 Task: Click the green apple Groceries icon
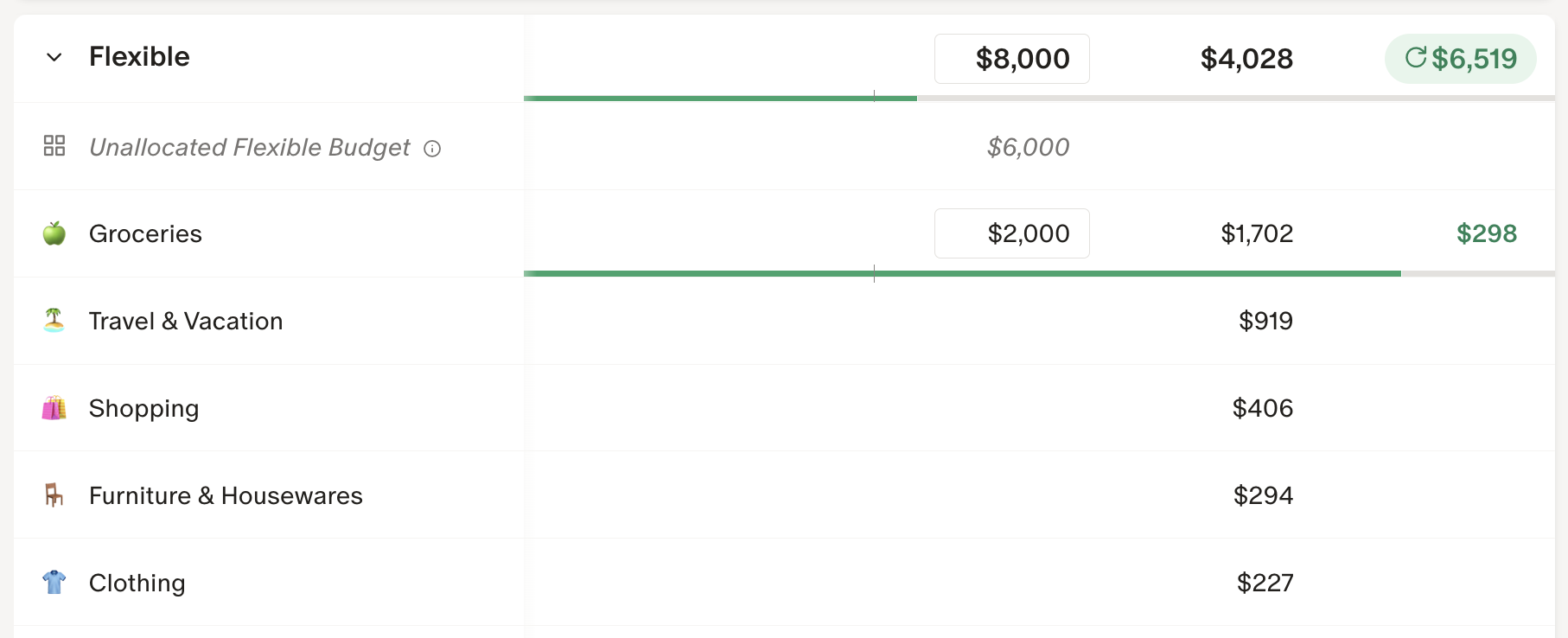54,233
